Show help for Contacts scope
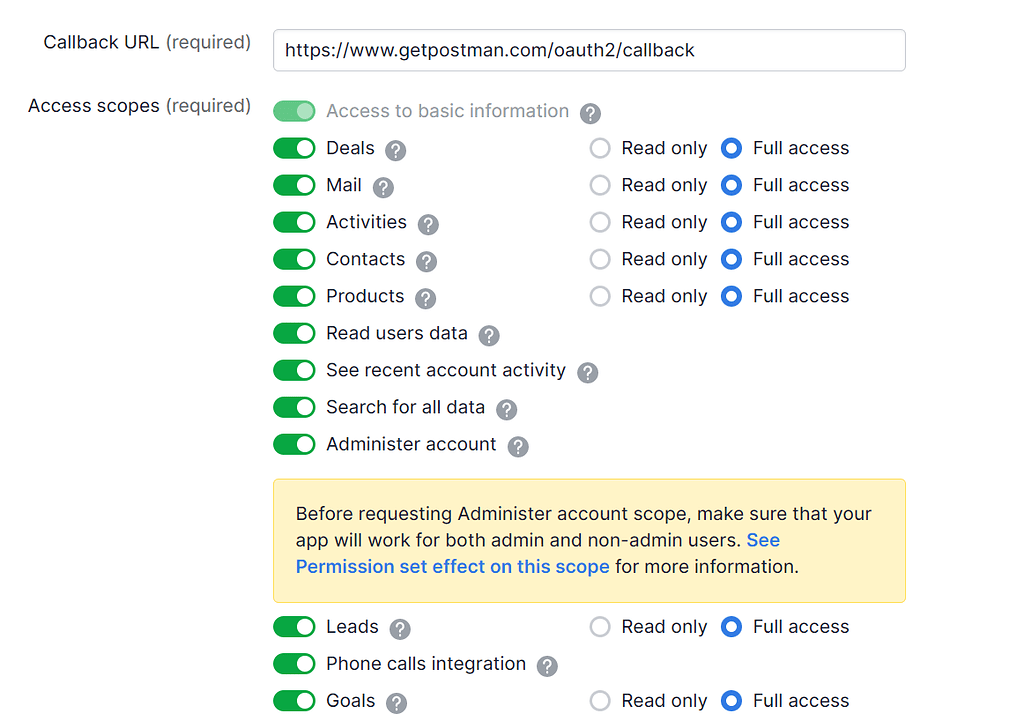The width and height of the screenshot is (1024, 720). [426, 261]
